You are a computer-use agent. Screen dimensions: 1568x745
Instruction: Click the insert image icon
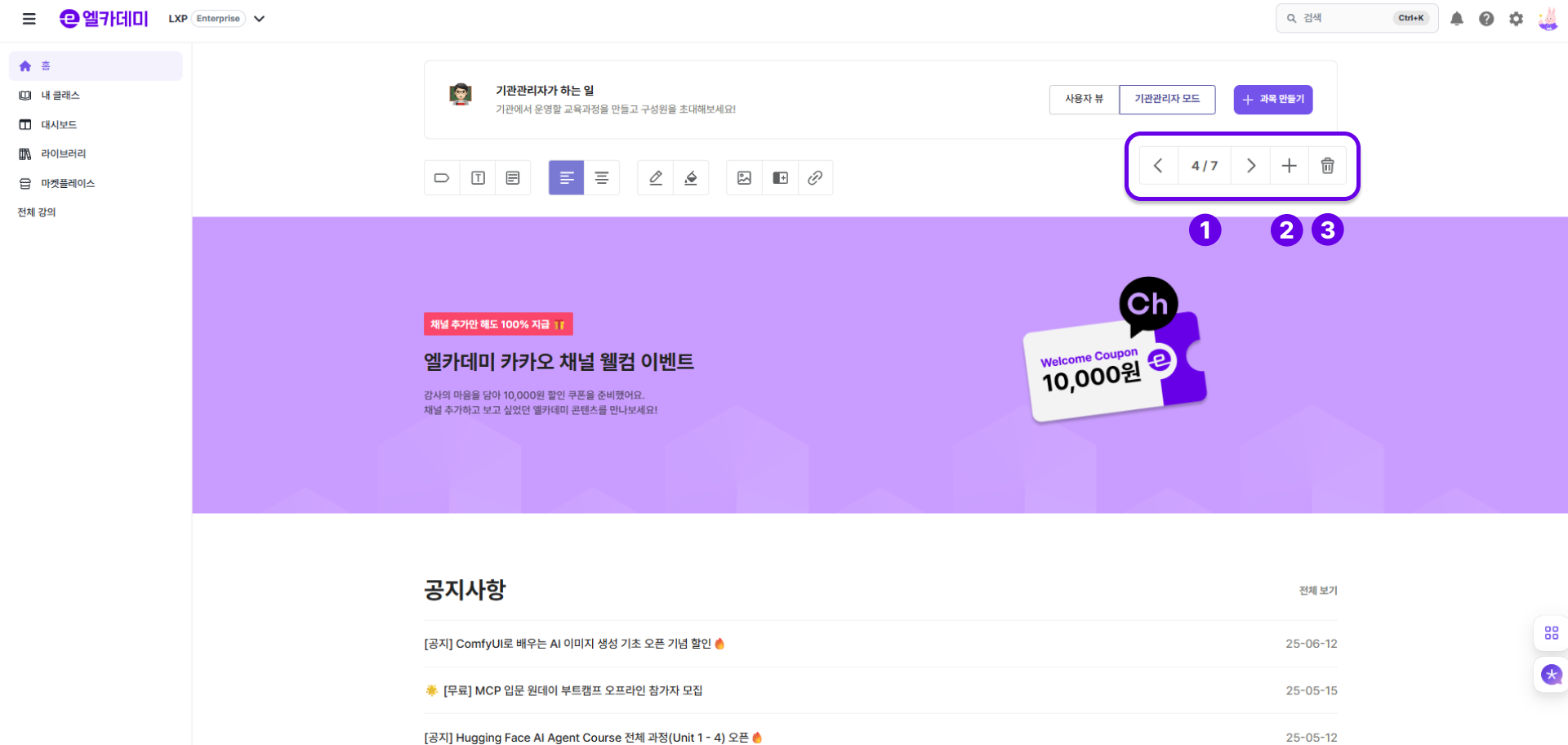[744, 178]
